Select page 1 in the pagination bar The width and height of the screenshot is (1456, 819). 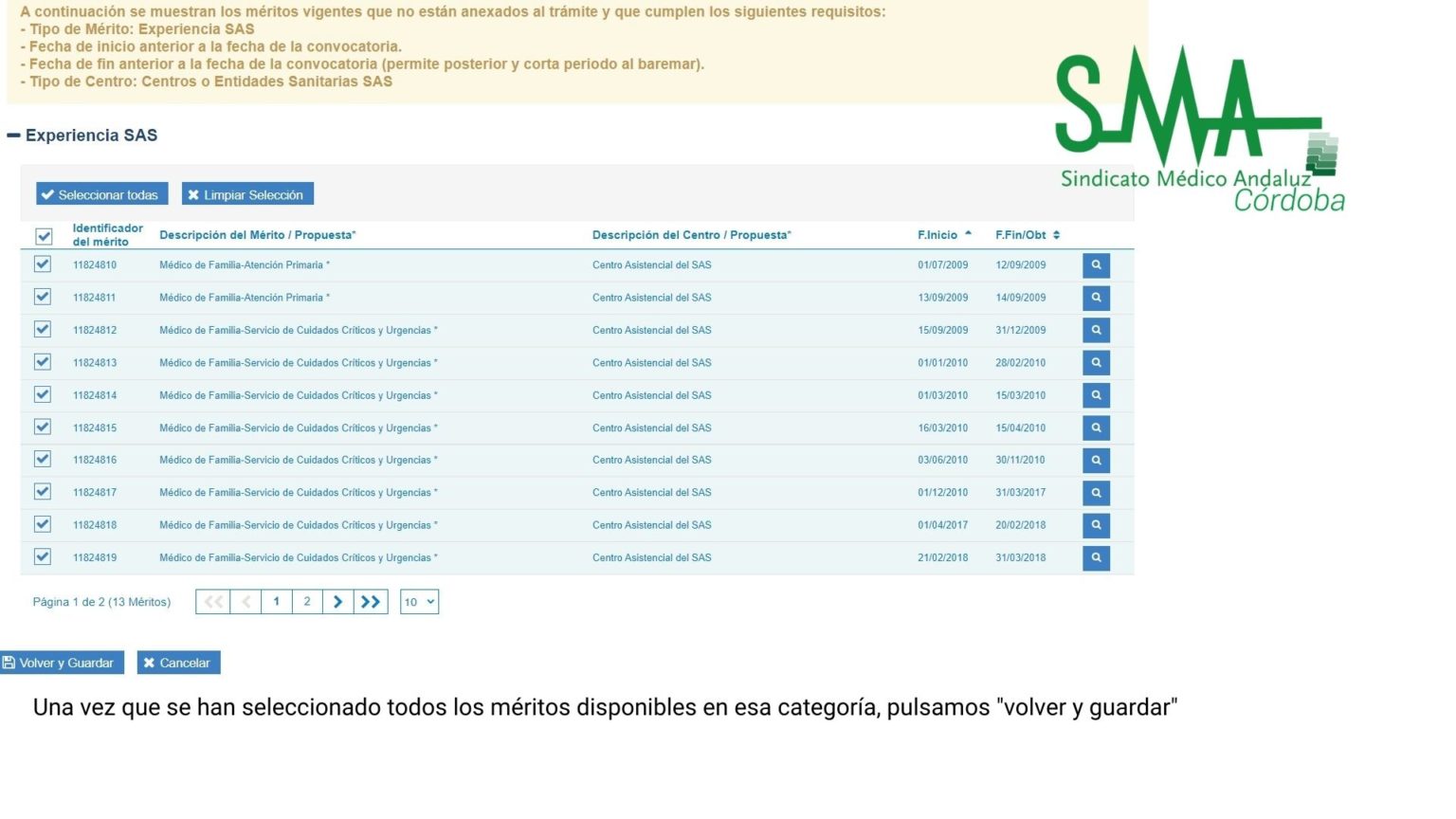(x=276, y=601)
